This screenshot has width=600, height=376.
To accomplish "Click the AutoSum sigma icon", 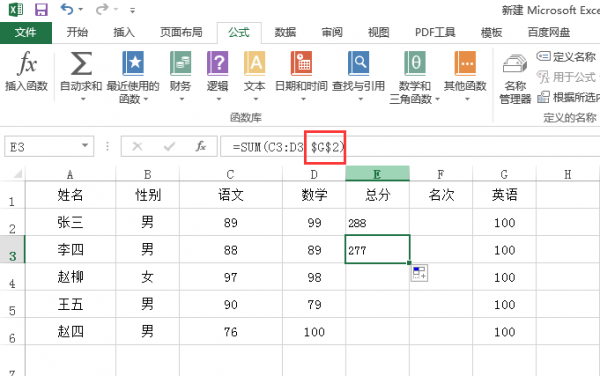I will coord(81,63).
